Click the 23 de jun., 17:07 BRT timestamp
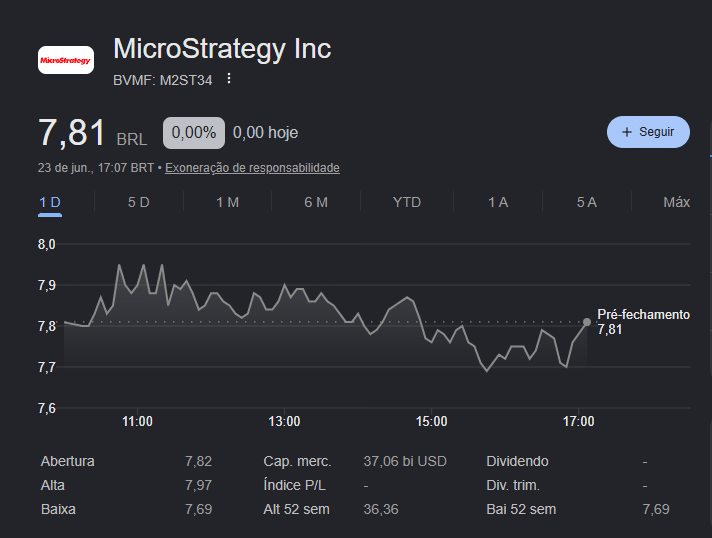 96,168
